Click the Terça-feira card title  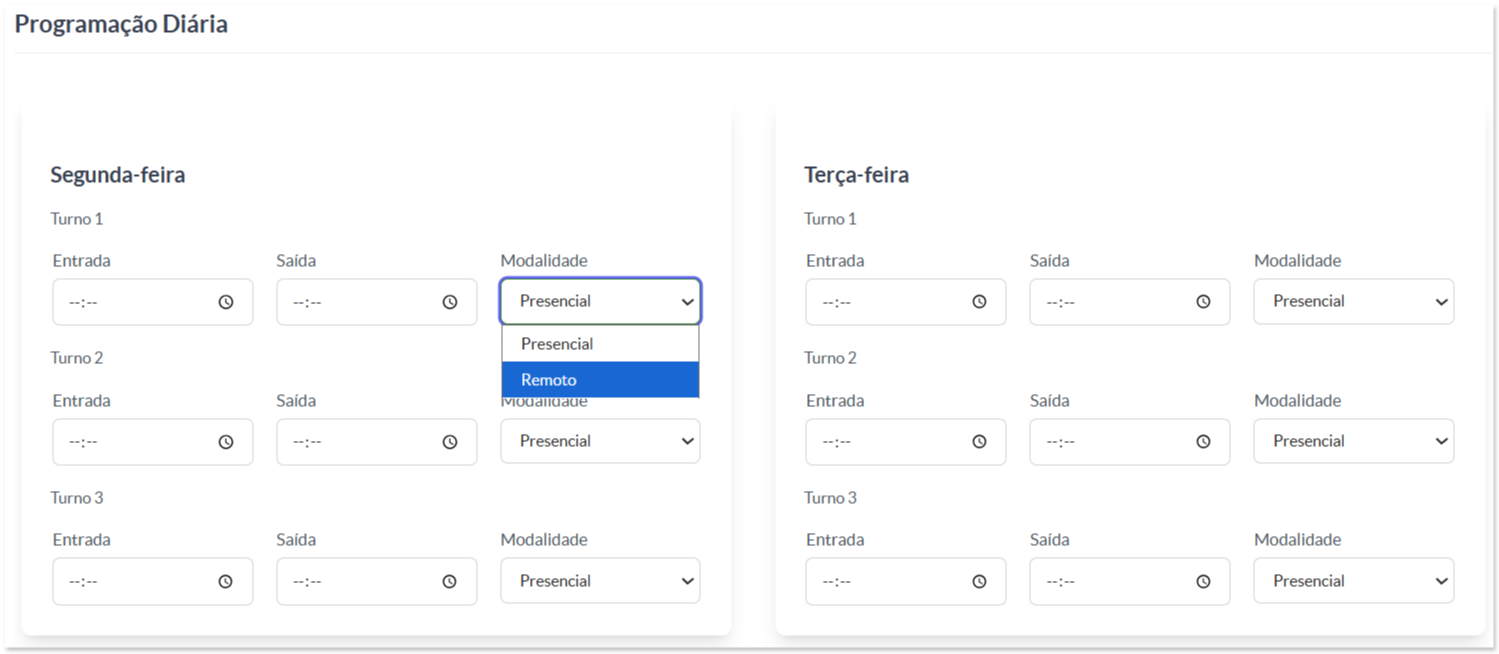tap(857, 175)
